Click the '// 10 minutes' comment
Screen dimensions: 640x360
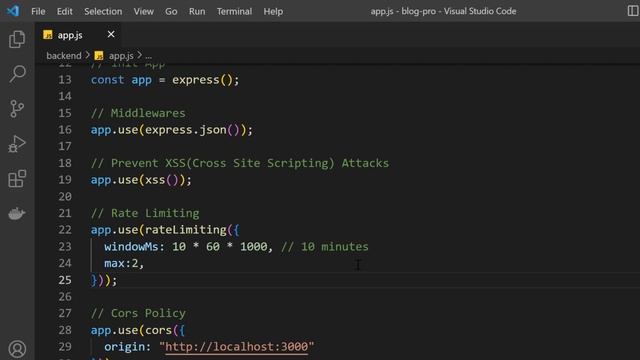tap(324, 247)
